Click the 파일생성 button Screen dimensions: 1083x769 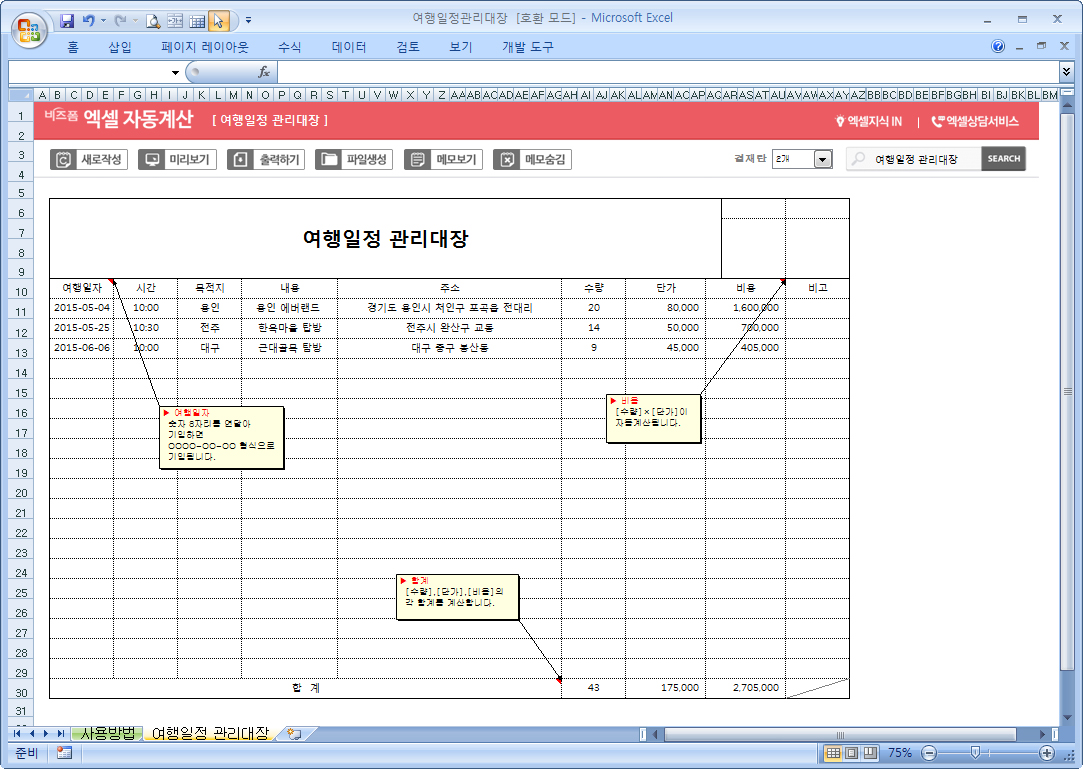coord(354,160)
